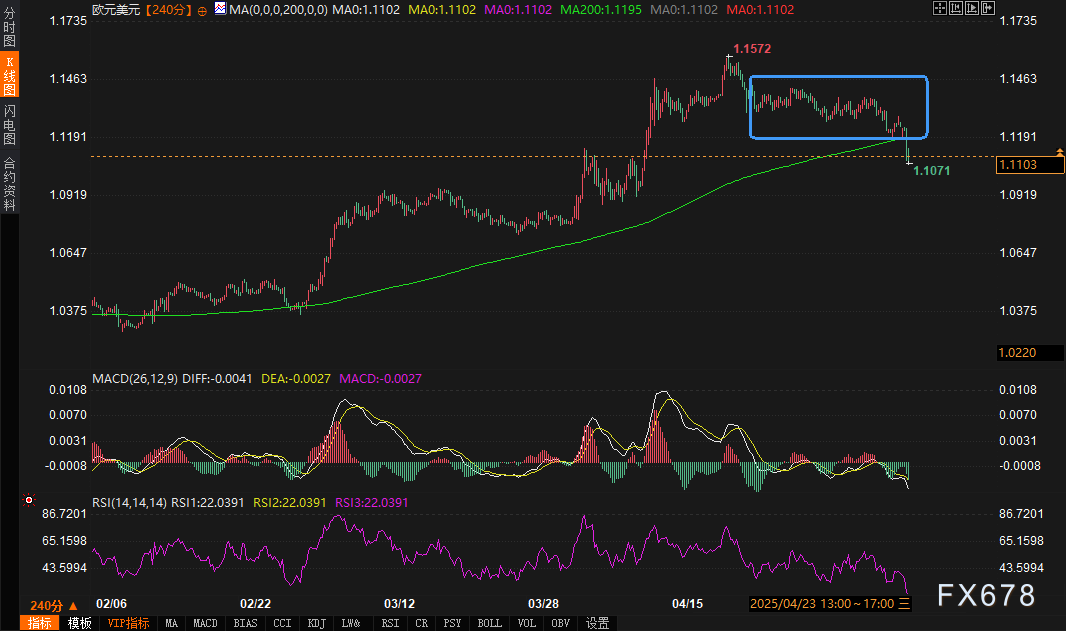The width and height of the screenshot is (1066, 631).
Task: Click the third layout icon at top right
Action: pos(971,9)
